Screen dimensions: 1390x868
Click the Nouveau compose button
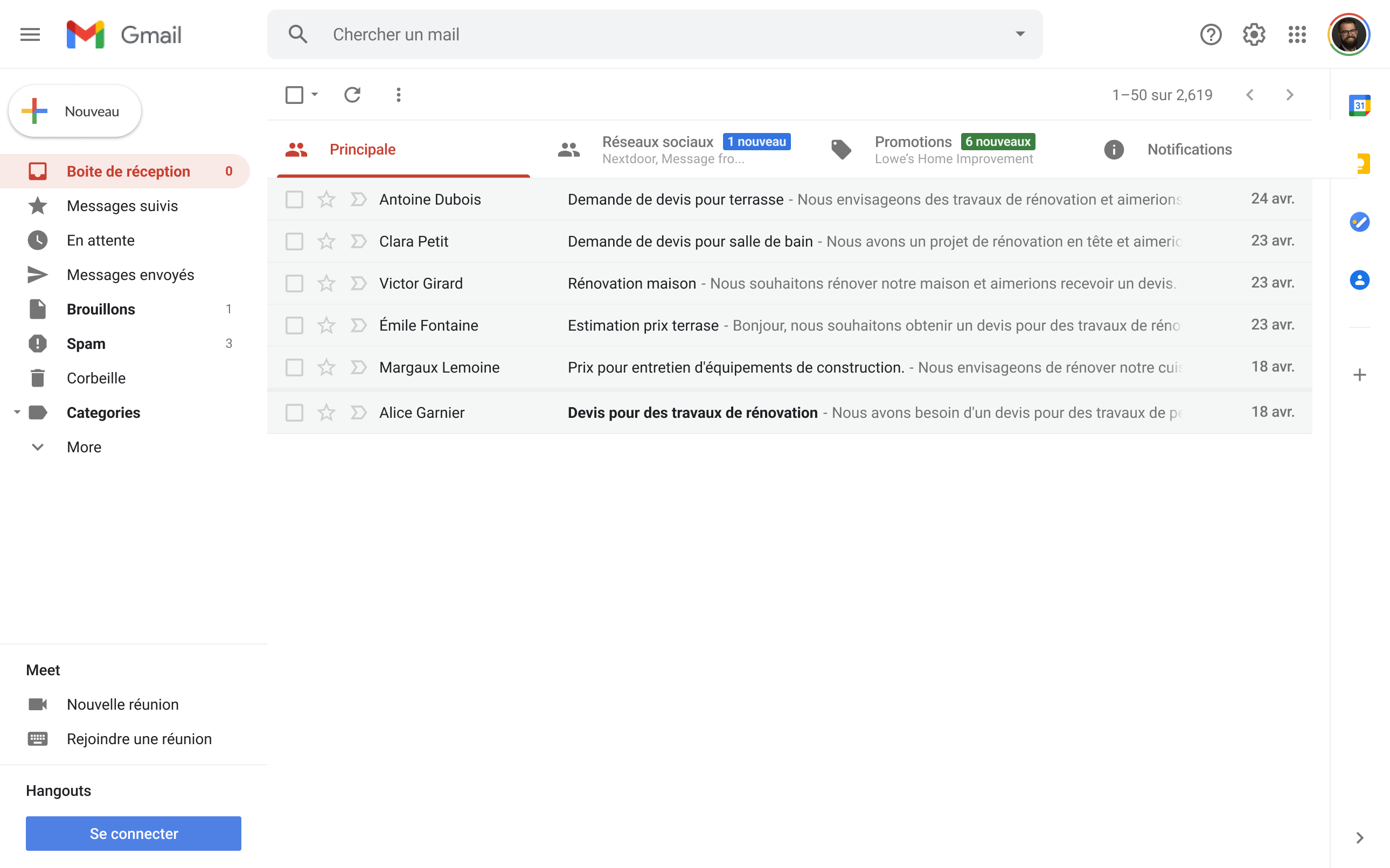[x=75, y=111]
